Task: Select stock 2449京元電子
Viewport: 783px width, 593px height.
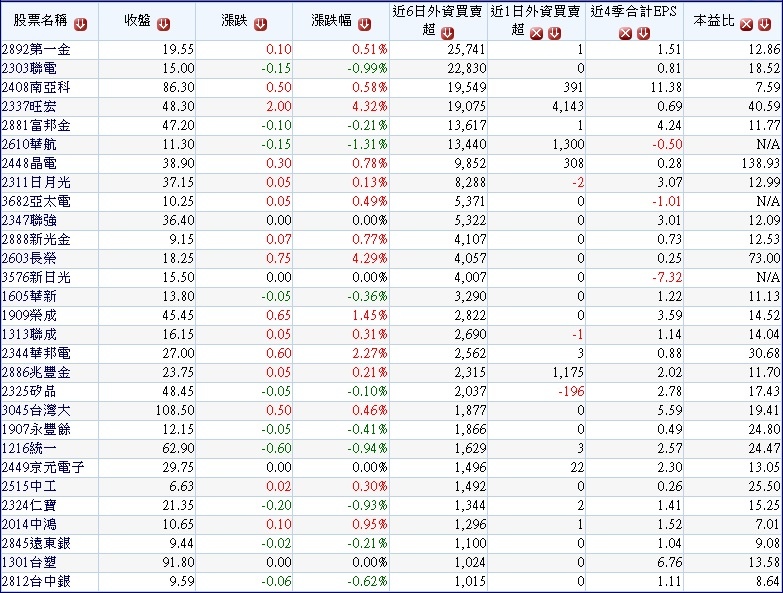Action: tap(43, 467)
